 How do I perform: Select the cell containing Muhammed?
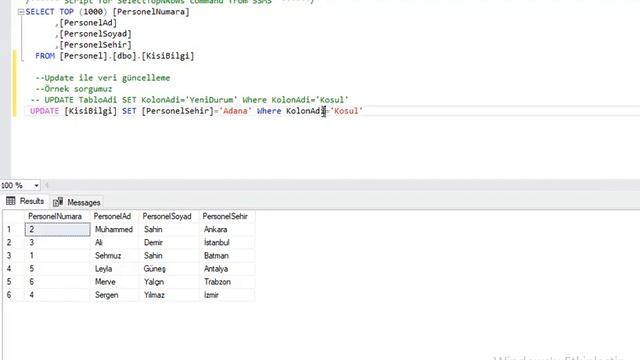click(x=114, y=229)
